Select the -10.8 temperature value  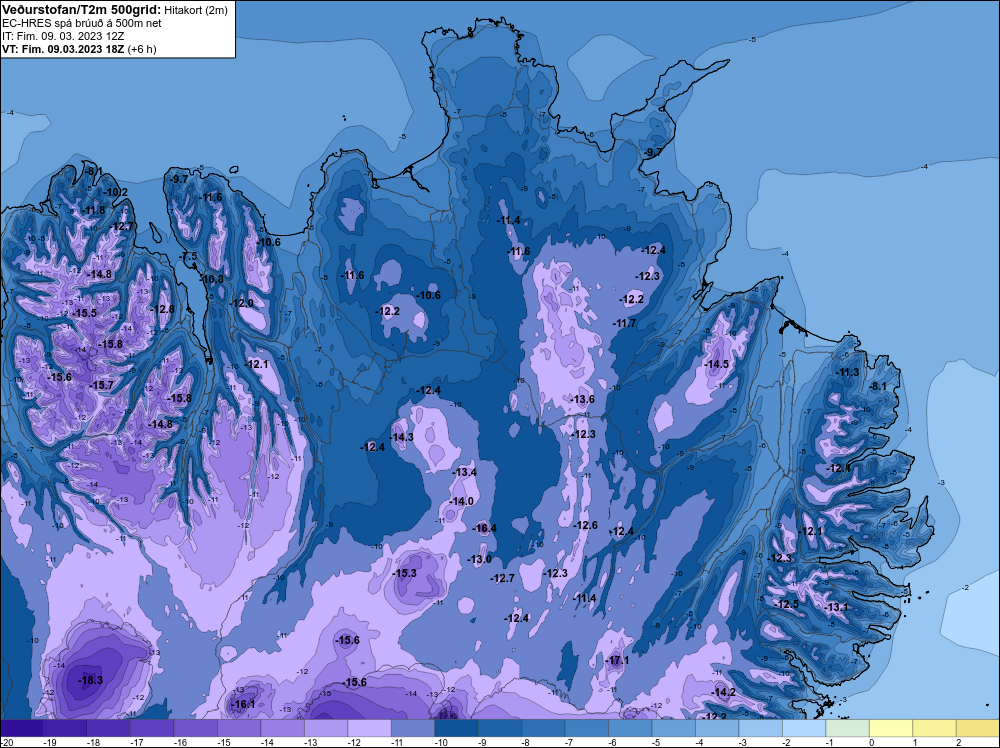click(x=212, y=279)
